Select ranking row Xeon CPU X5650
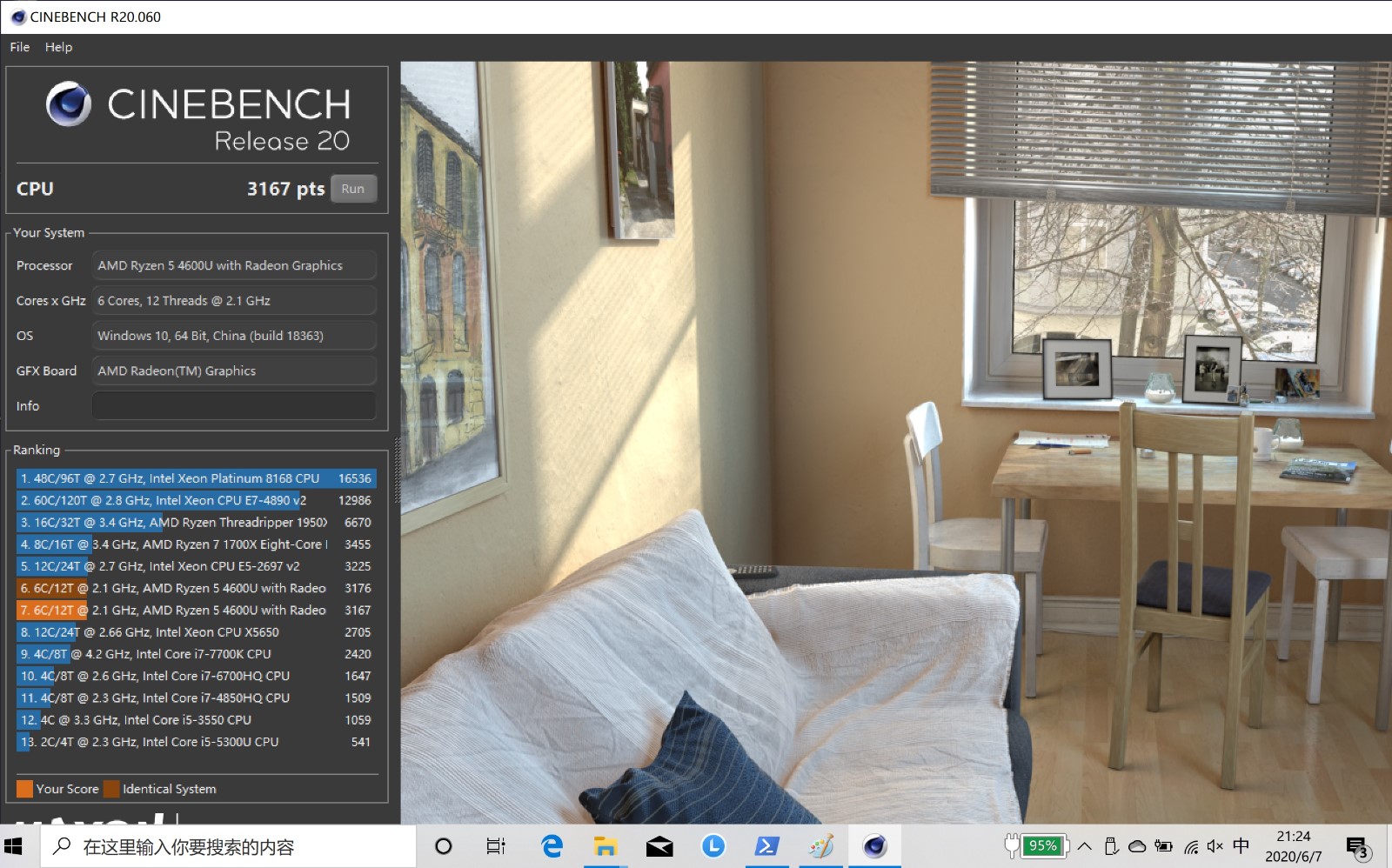1392x868 pixels. [x=197, y=632]
